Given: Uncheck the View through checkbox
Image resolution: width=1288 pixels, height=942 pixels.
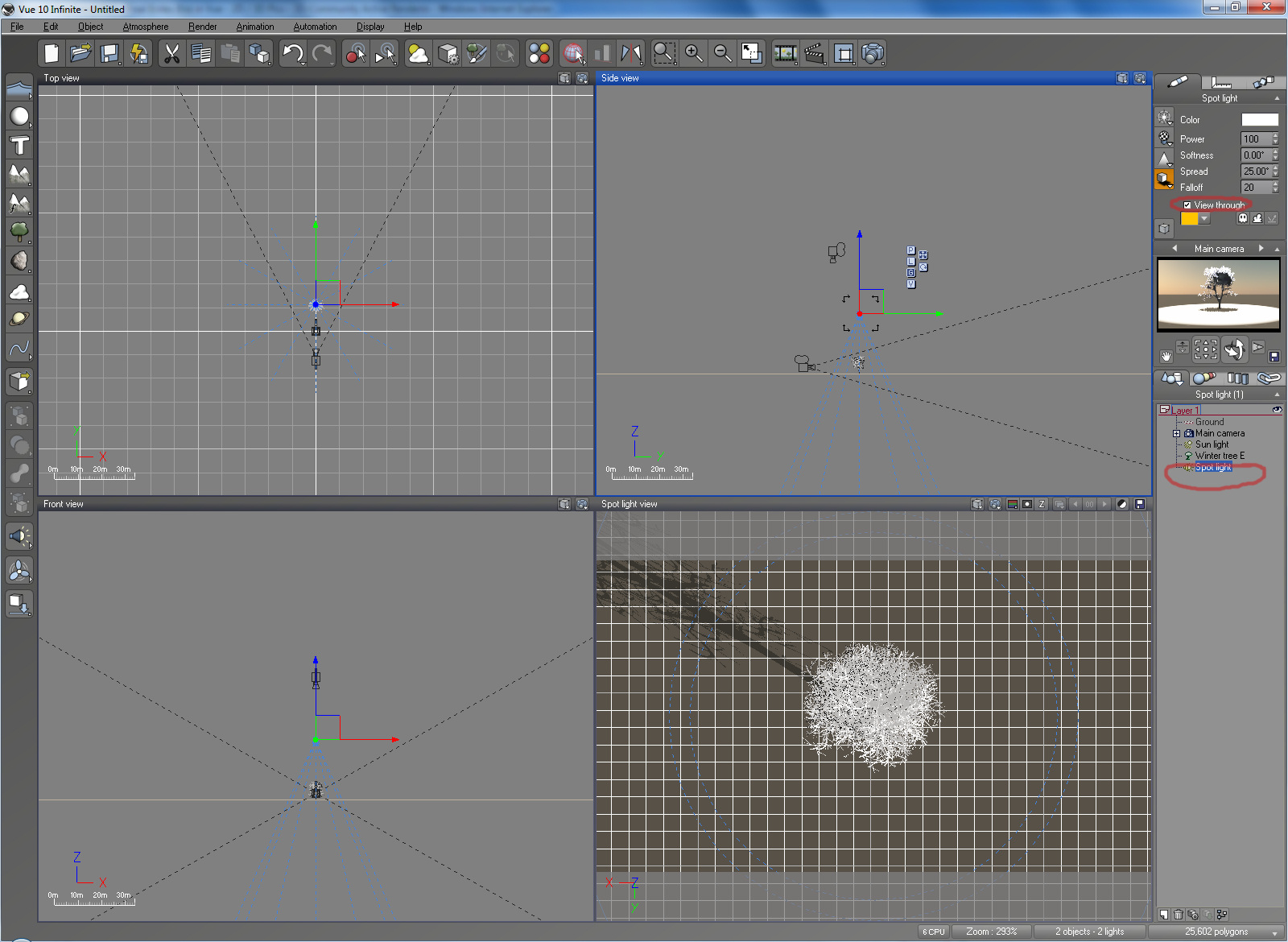Looking at the screenshot, I should click(x=1187, y=205).
